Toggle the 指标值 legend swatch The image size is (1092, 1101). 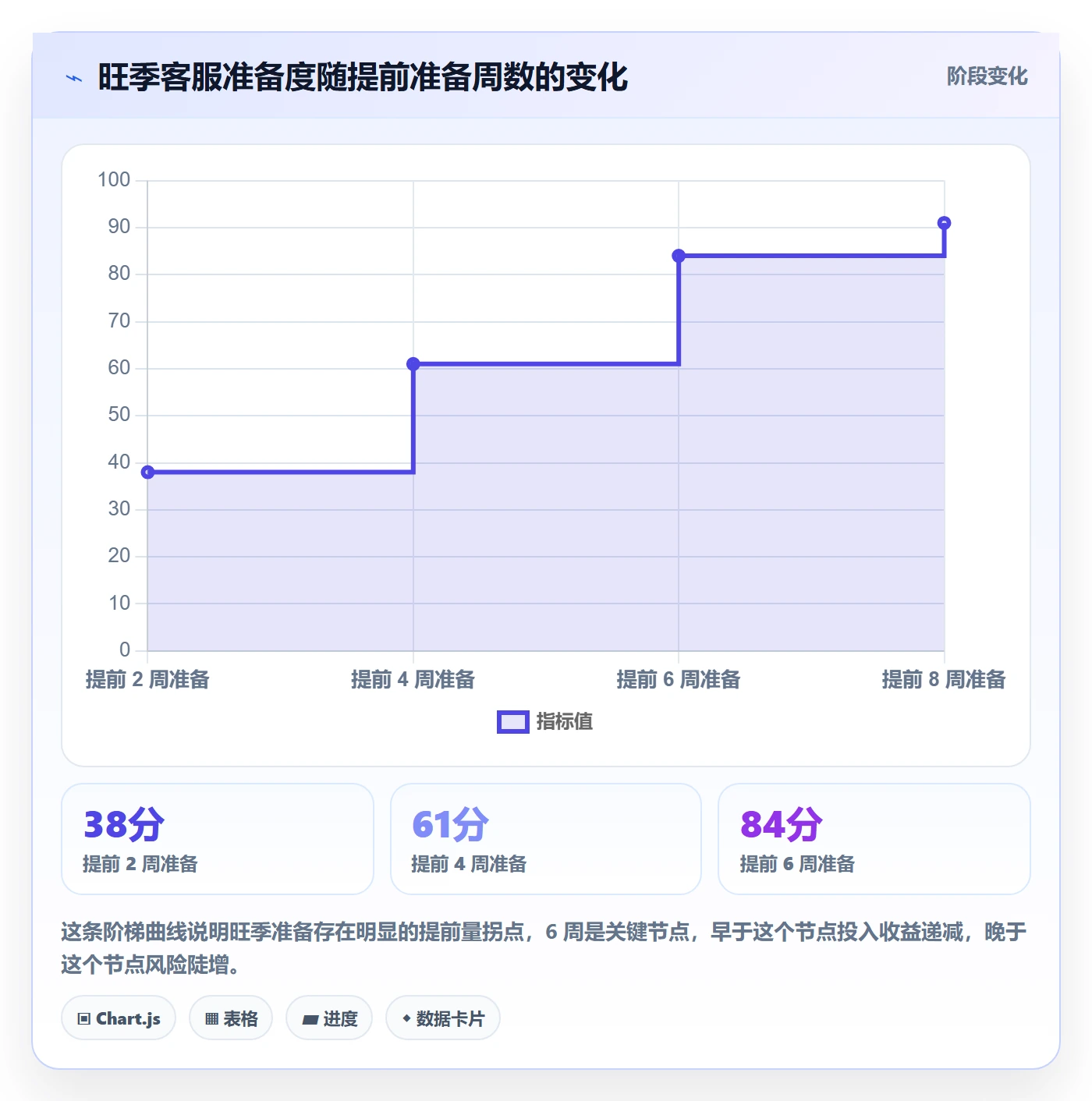(513, 722)
